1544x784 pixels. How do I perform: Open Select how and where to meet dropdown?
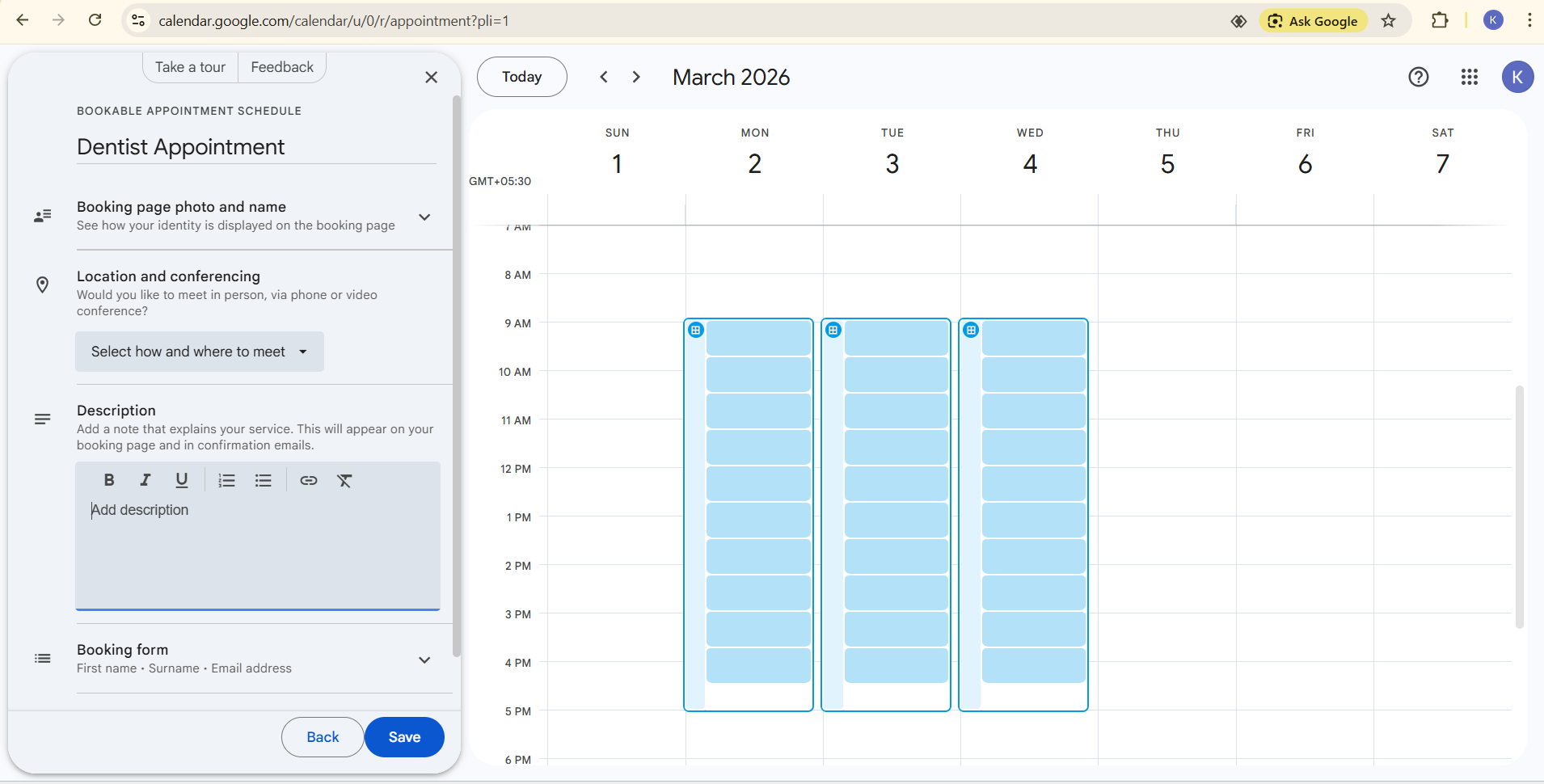(200, 352)
